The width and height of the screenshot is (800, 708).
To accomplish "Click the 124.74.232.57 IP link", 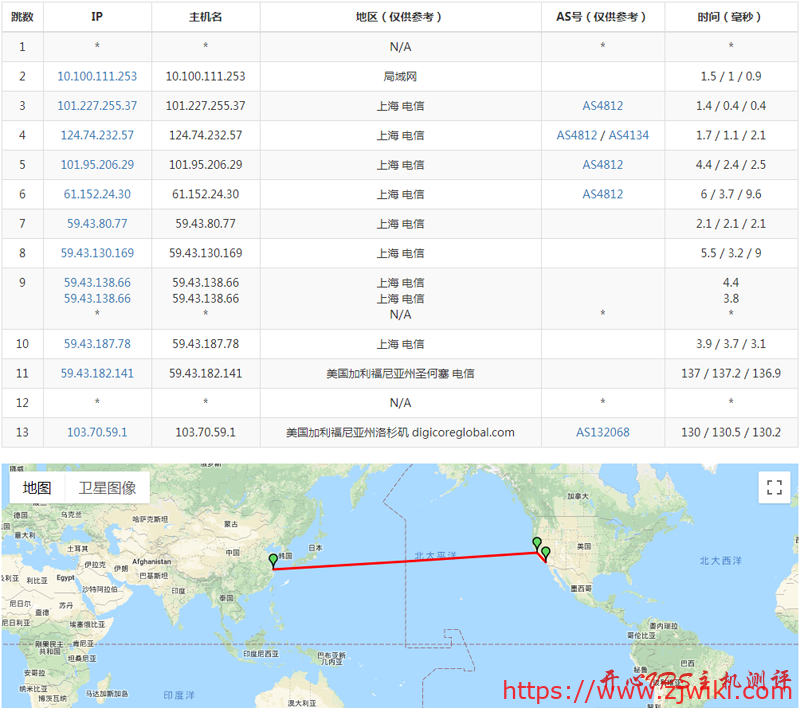I will pyautogui.click(x=97, y=135).
